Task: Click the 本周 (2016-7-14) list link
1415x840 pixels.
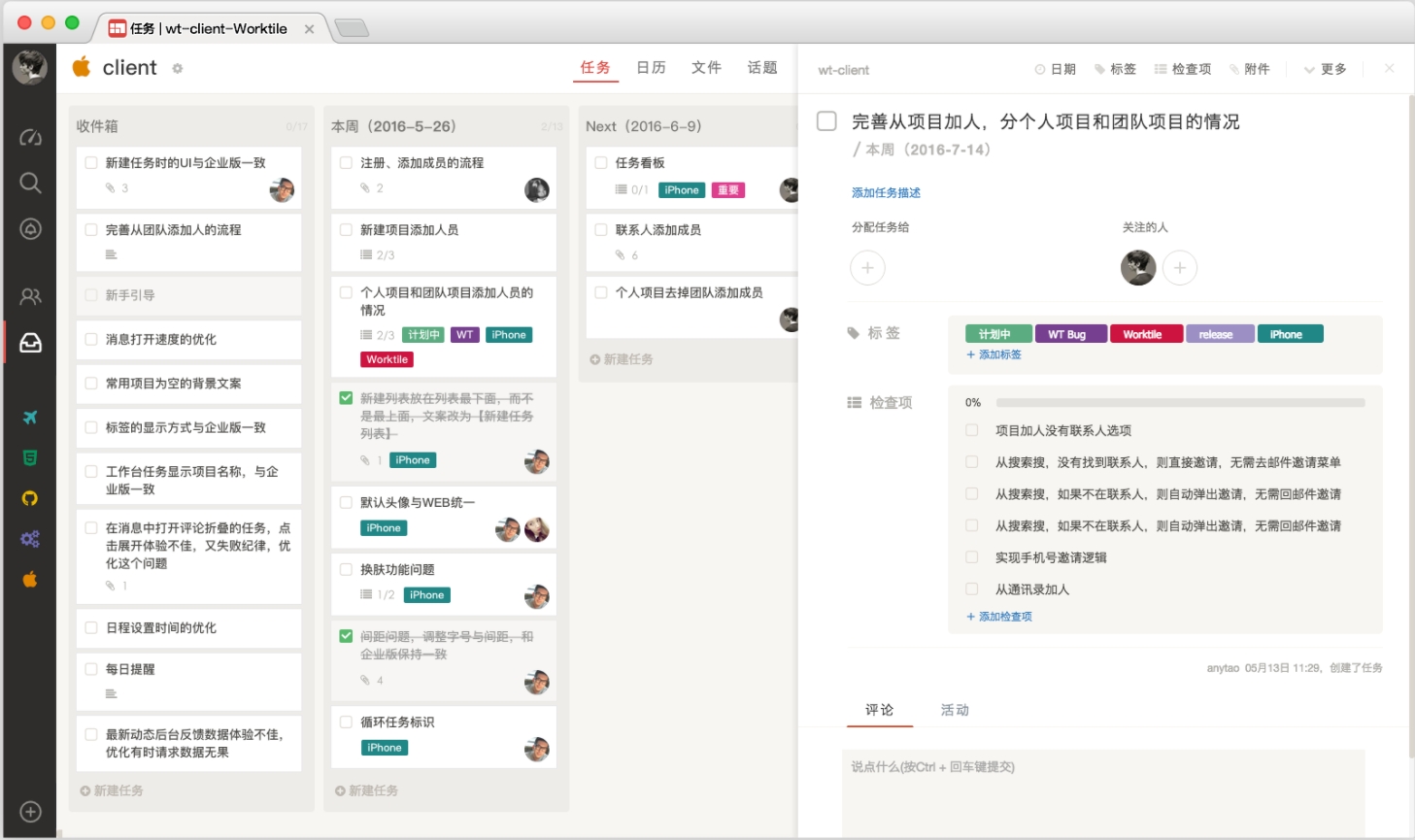Action: click(x=927, y=150)
